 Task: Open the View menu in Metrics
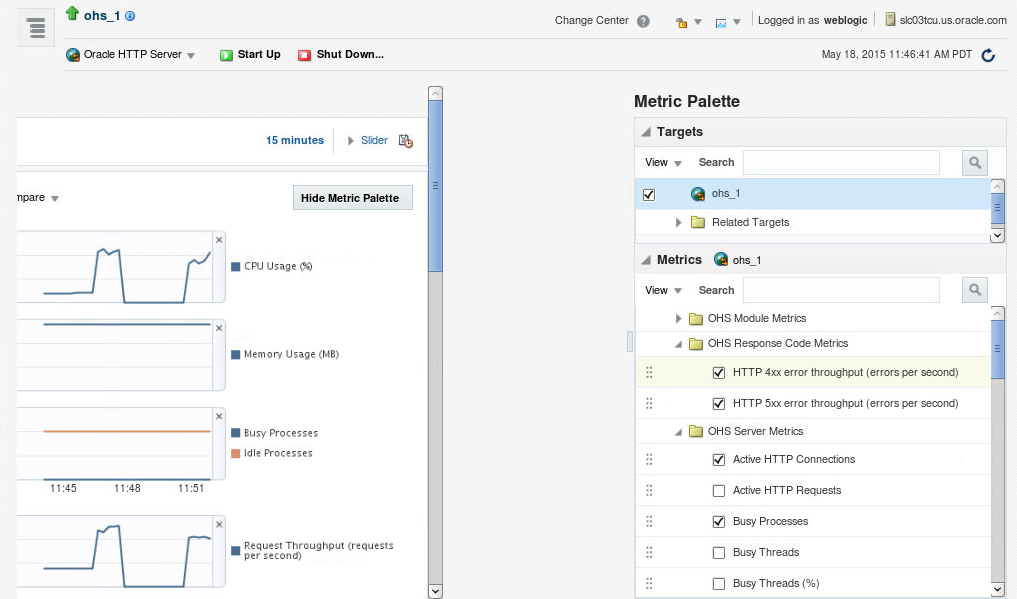pos(663,290)
